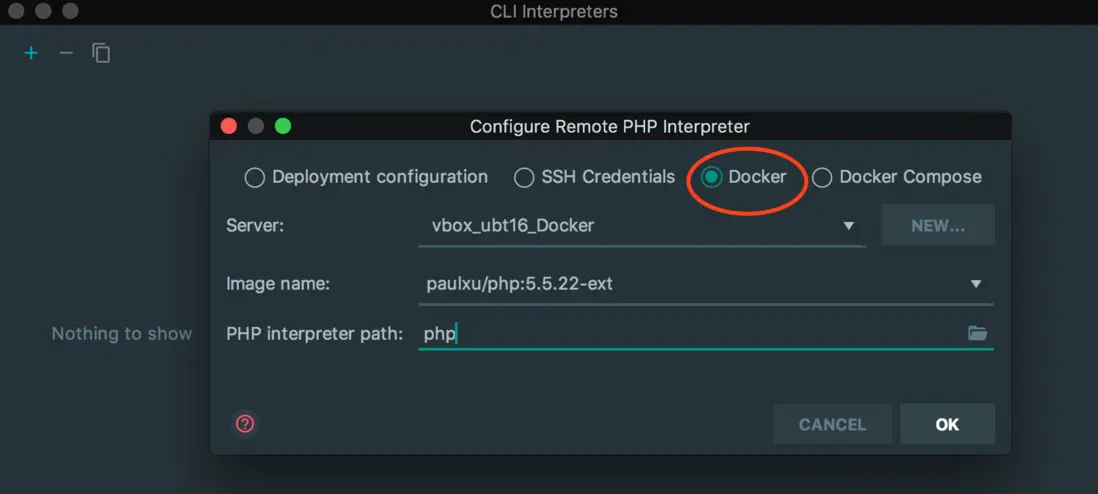Open the vbox_ubt16_Docker server combo box
Screen dimensions: 1098x494
tap(630, 226)
